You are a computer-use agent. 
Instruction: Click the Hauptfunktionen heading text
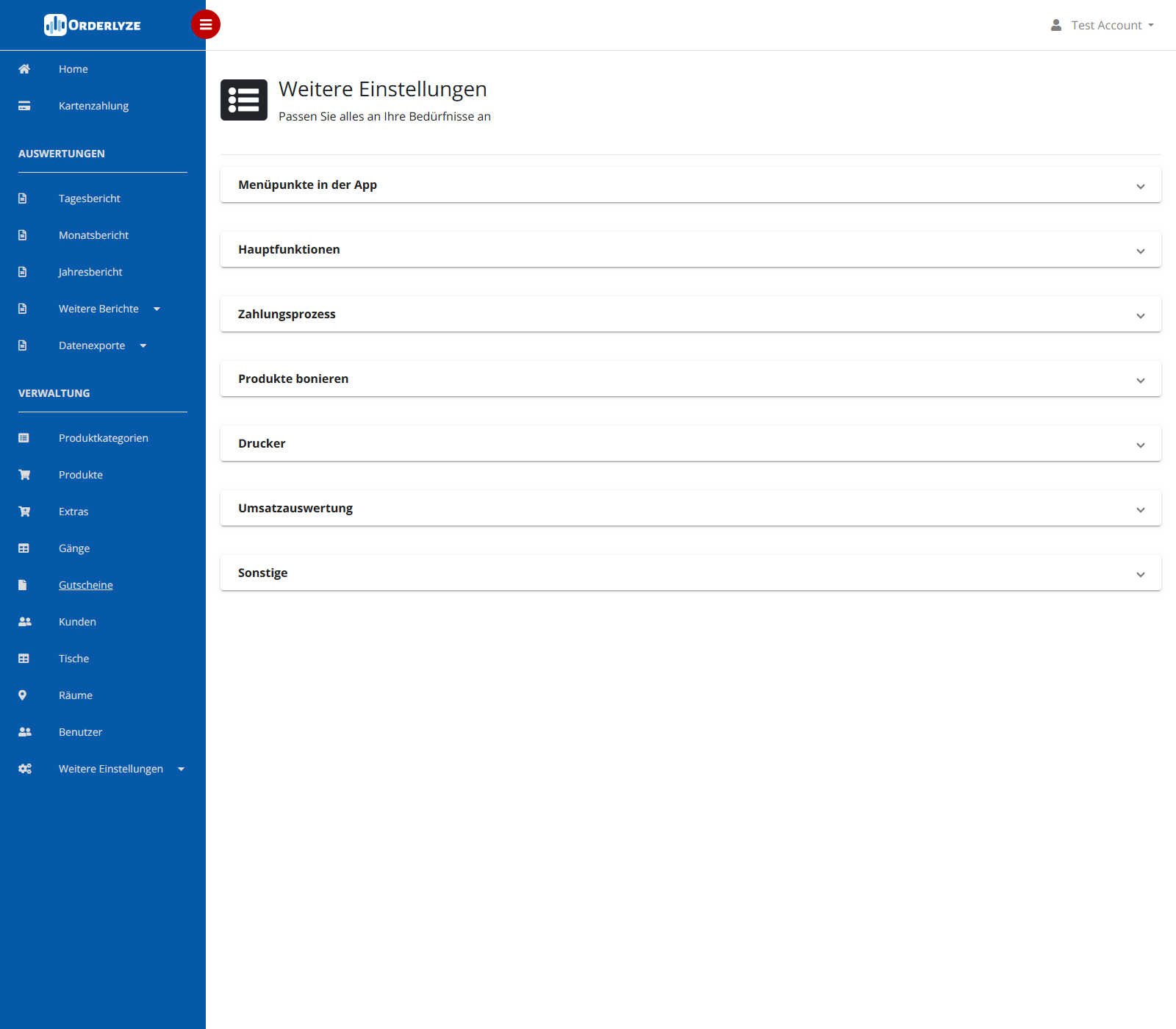click(289, 249)
